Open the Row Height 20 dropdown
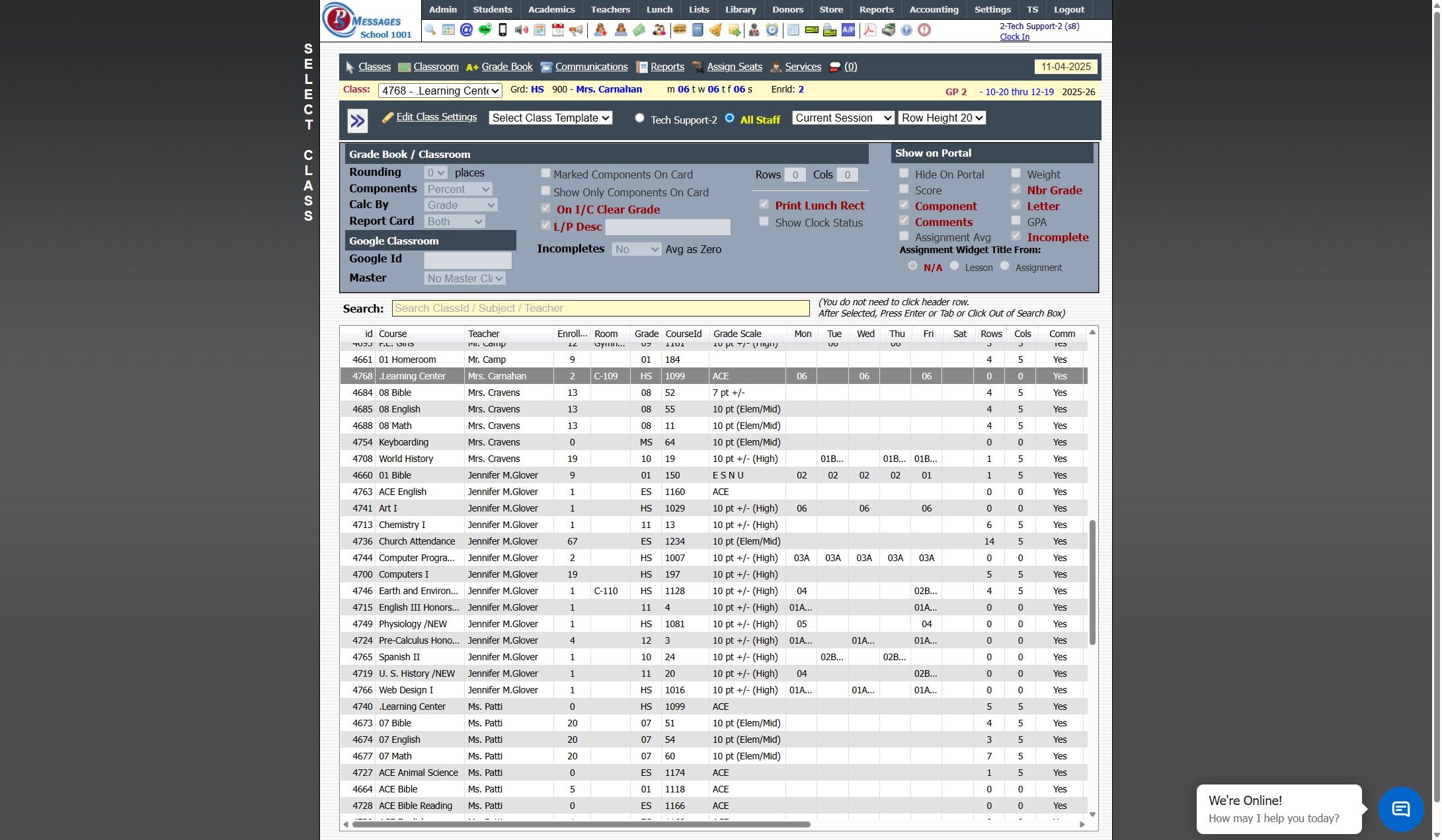The height and width of the screenshot is (840, 1442). click(x=942, y=118)
